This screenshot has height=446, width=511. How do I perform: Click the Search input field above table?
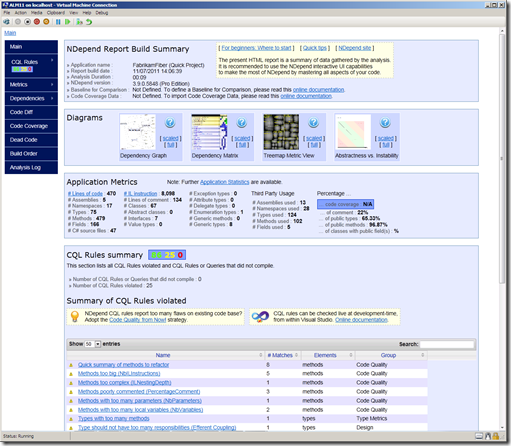pos(447,344)
